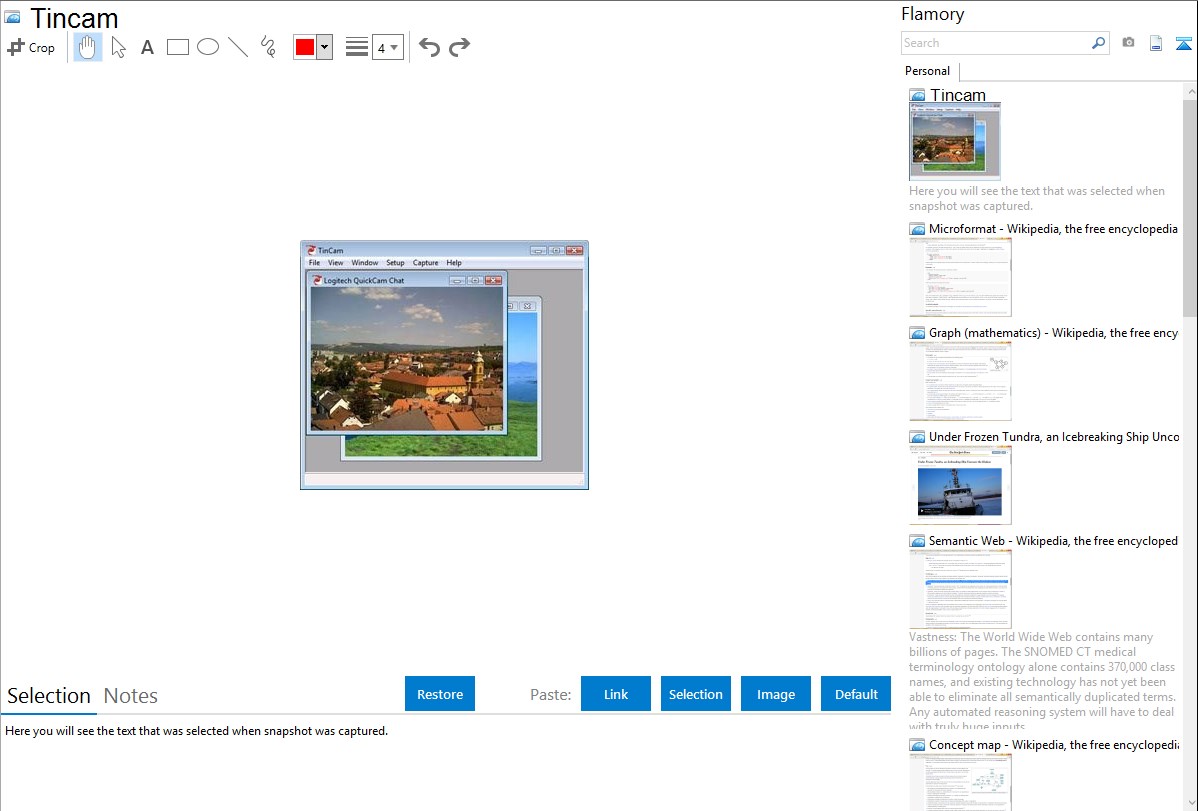Open the line width dropdown showing 4

point(388,47)
